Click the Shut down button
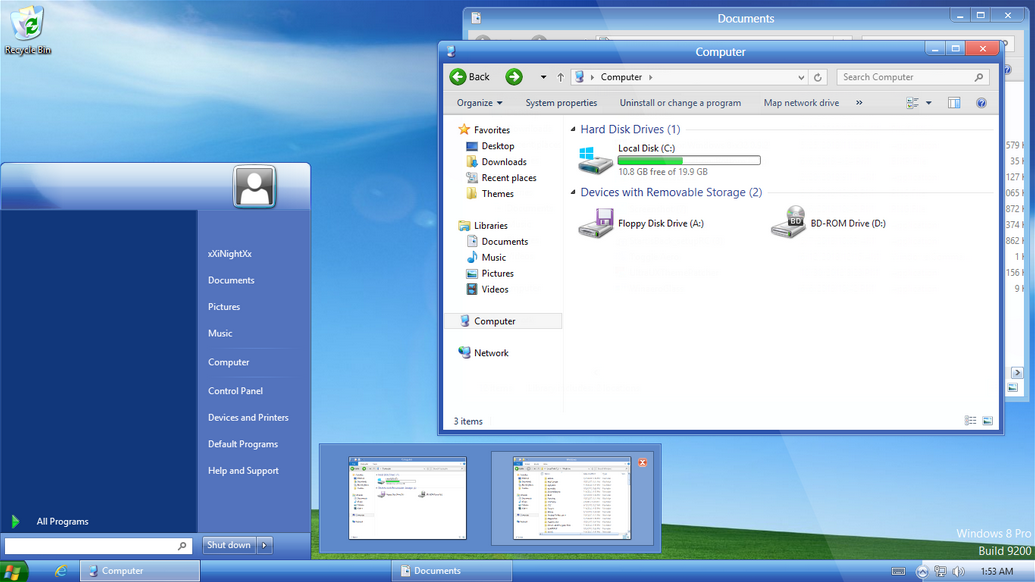Image resolution: width=1035 pixels, height=582 pixels. (x=229, y=545)
